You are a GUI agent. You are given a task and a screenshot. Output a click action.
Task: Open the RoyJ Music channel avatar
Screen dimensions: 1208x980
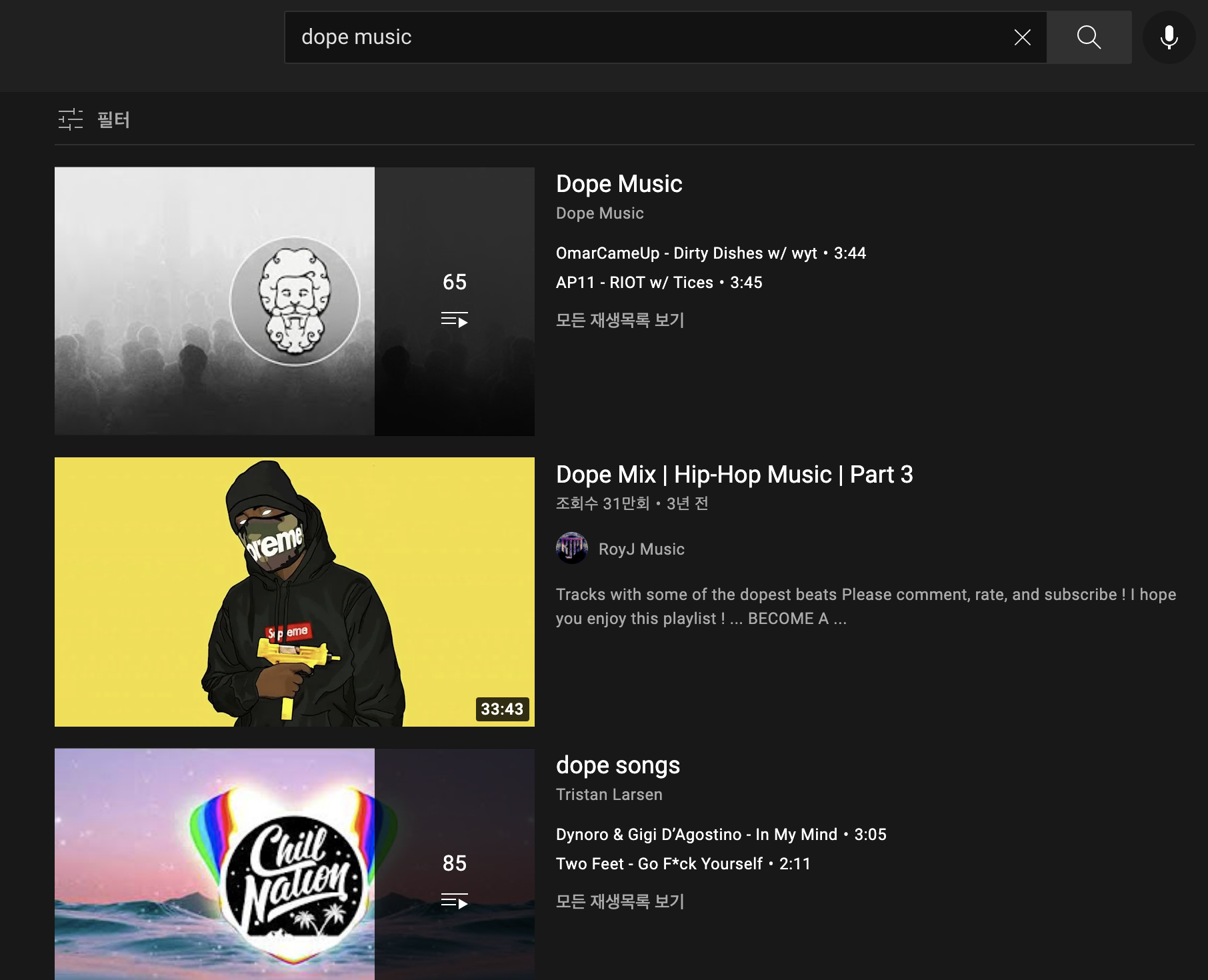click(x=572, y=548)
